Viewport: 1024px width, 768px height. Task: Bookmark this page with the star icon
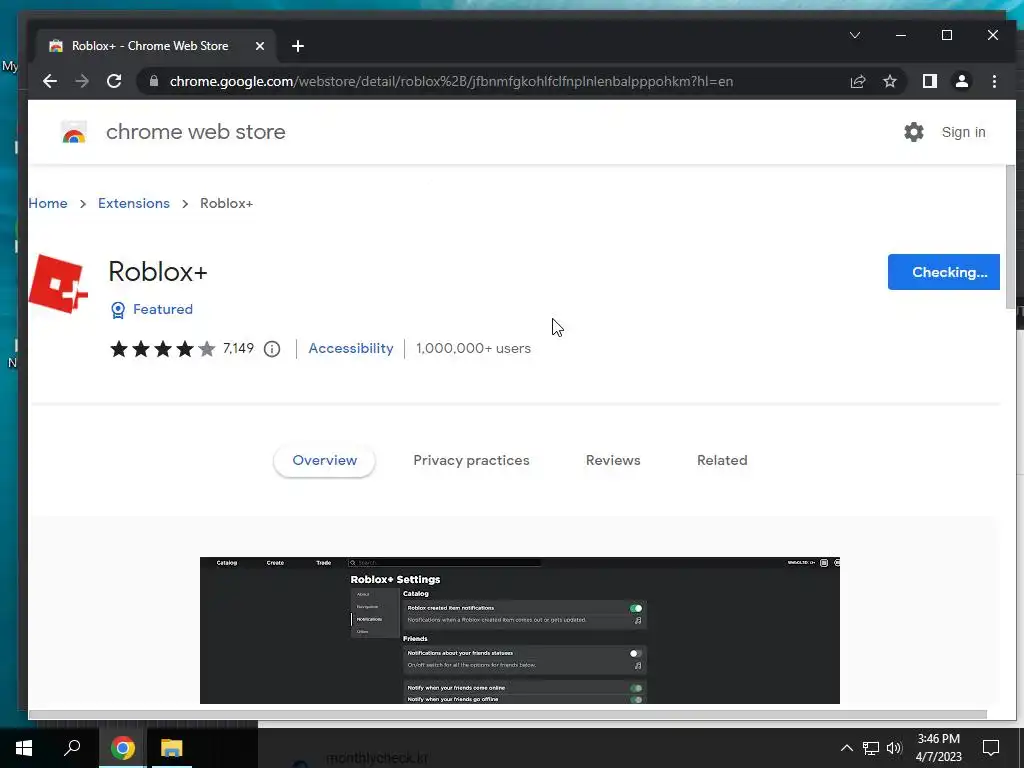tap(889, 82)
